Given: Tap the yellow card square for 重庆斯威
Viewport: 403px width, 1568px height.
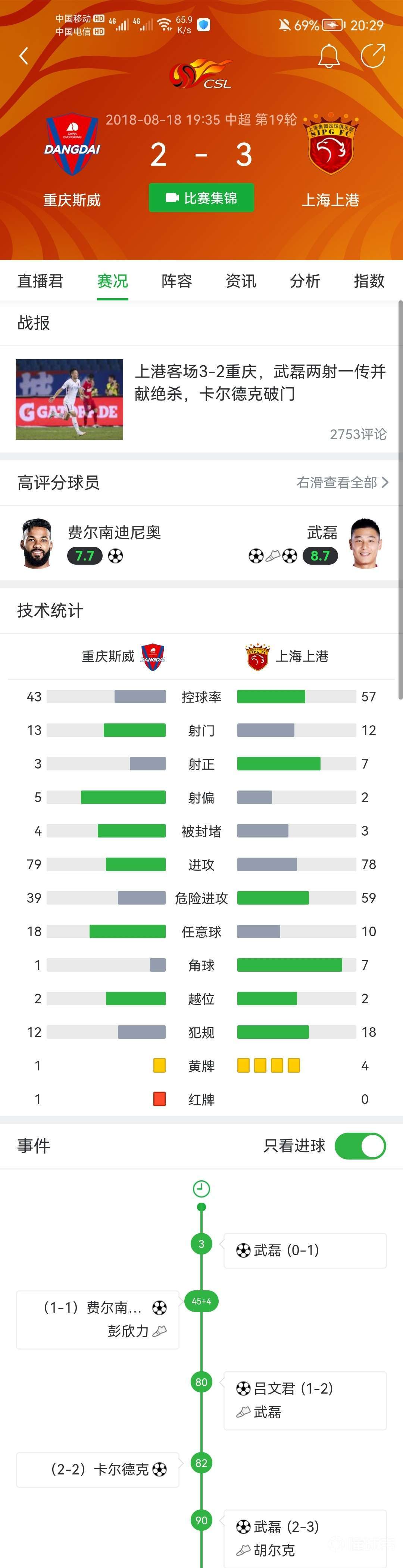Looking at the screenshot, I should tap(159, 1064).
